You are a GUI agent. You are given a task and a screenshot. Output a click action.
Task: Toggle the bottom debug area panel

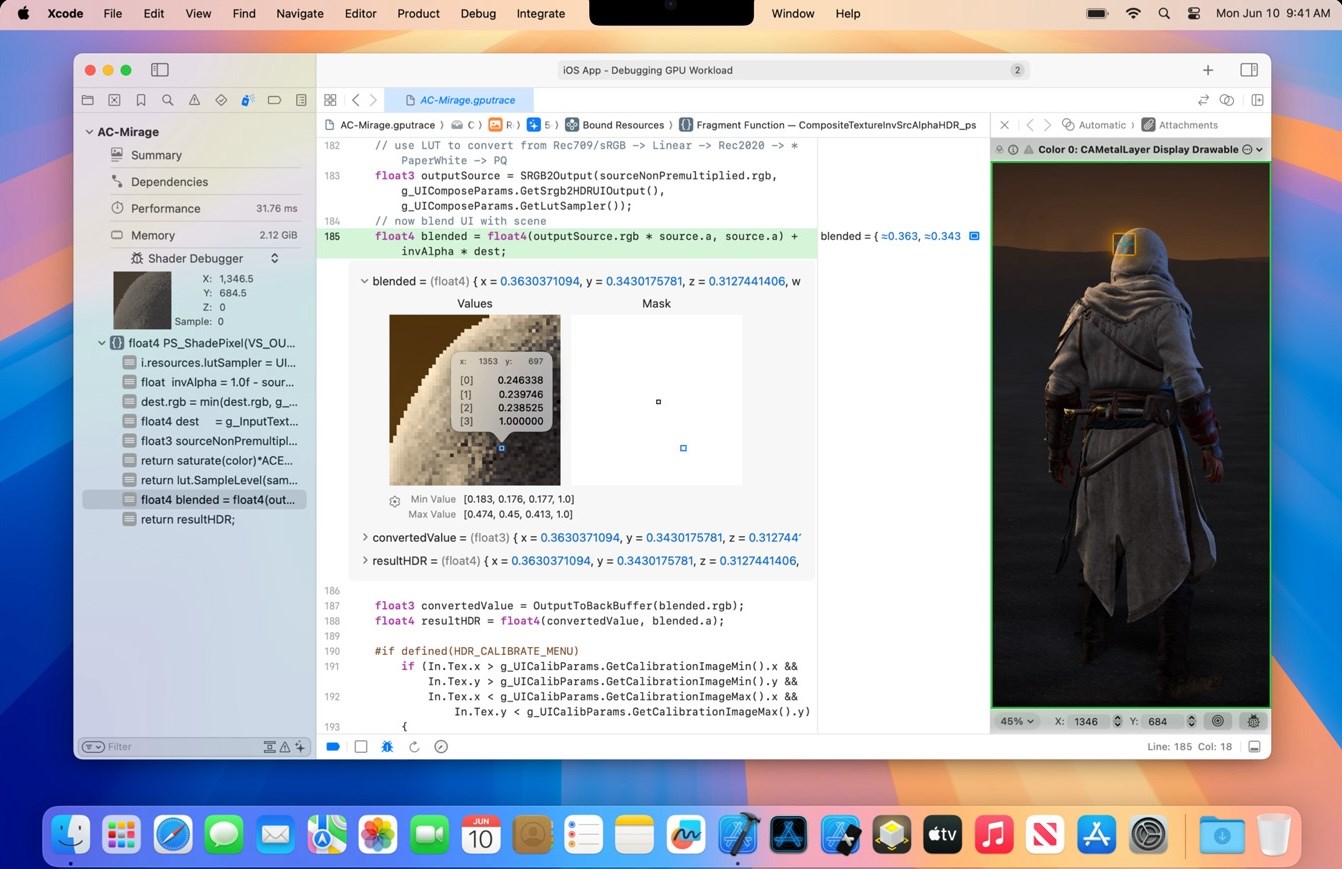tap(1254, 746)
